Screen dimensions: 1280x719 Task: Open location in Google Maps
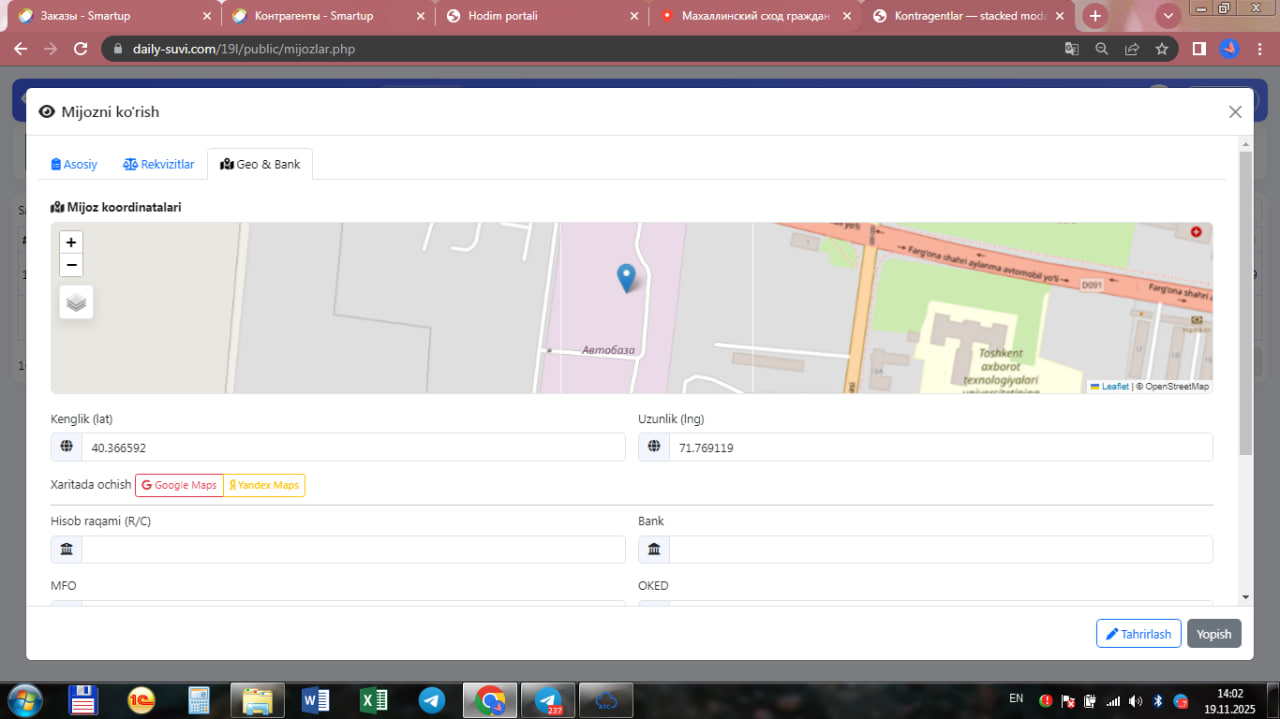pos(179,485)
